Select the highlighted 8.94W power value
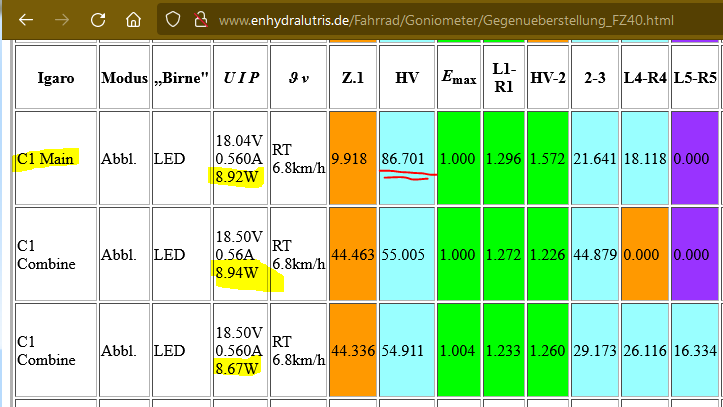Viewport: 723px width, 407px height. tap(237, 272)
